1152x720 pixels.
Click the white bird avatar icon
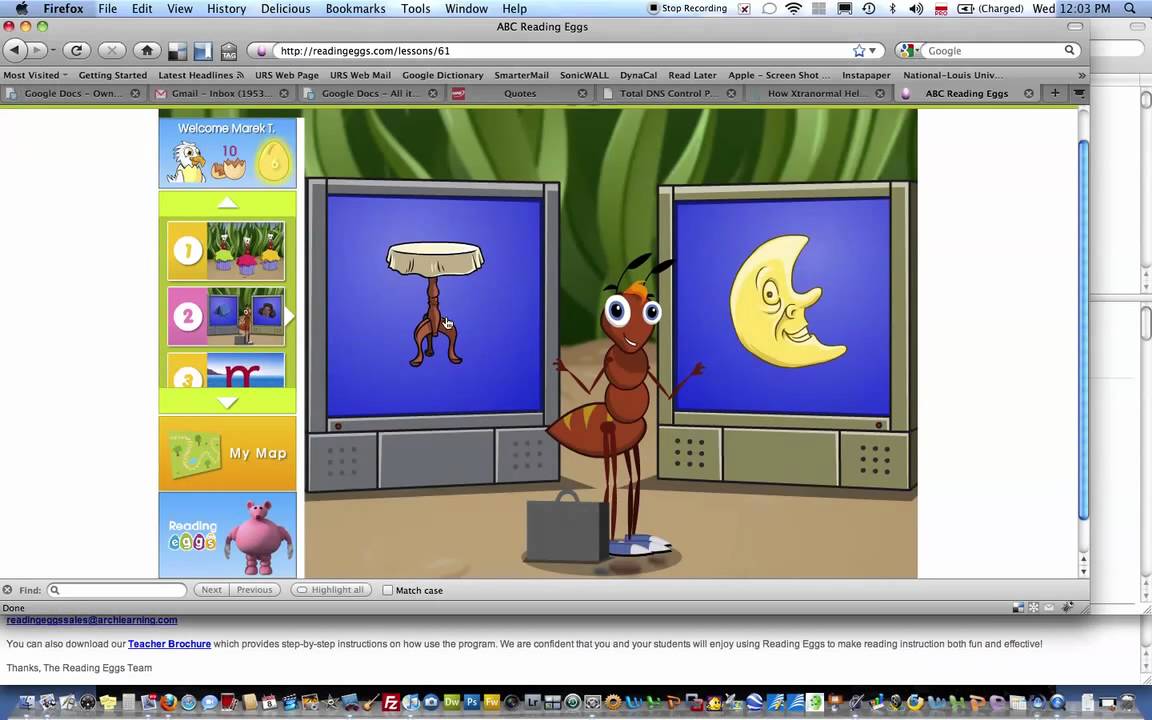pos(186,162)
